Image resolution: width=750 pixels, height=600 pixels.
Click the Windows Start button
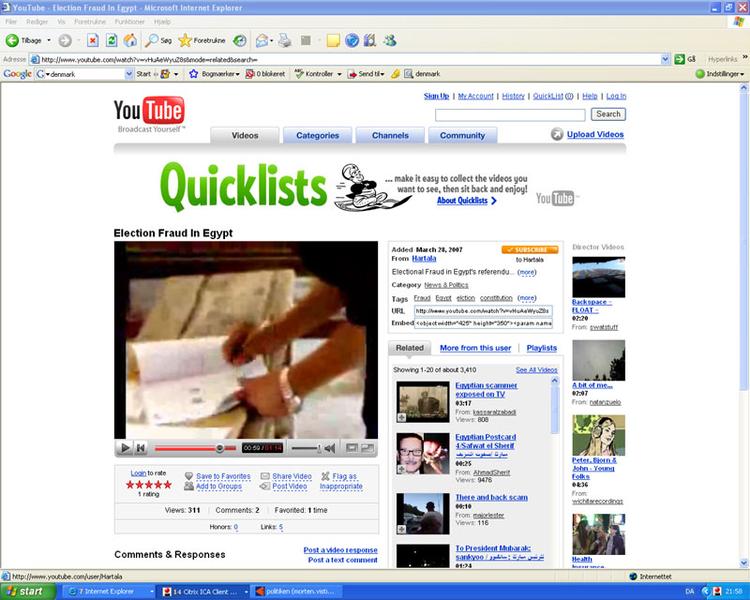pyautogui.click(x=28, y=592)
